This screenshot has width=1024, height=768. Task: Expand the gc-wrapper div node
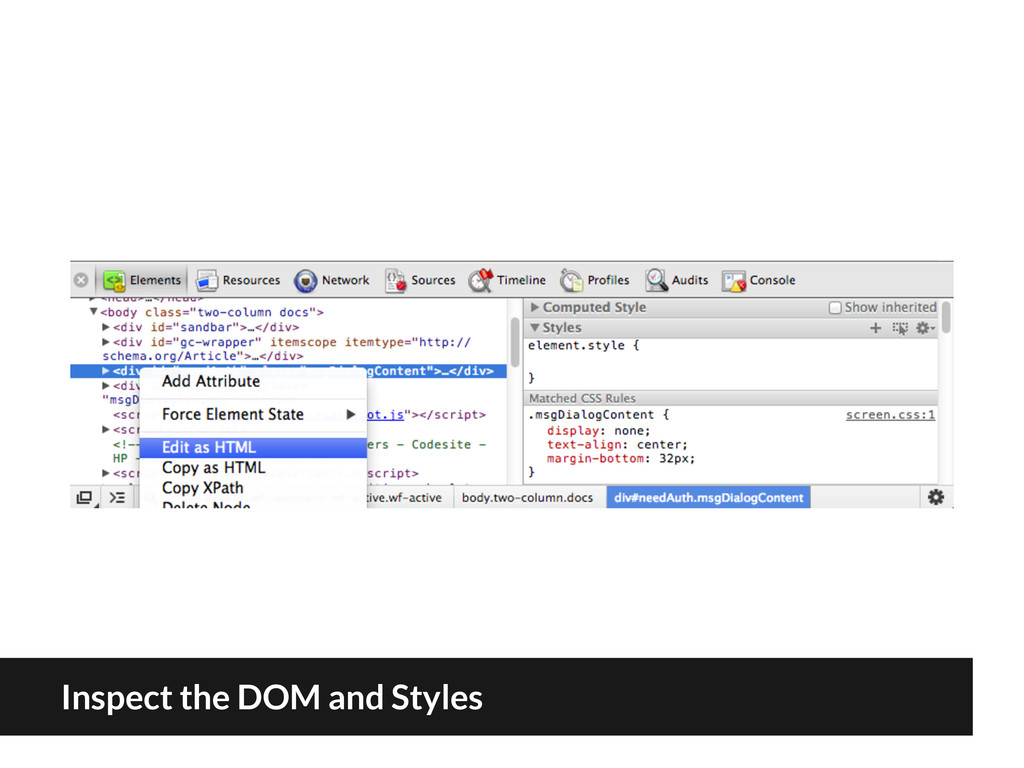click(106, 342)
